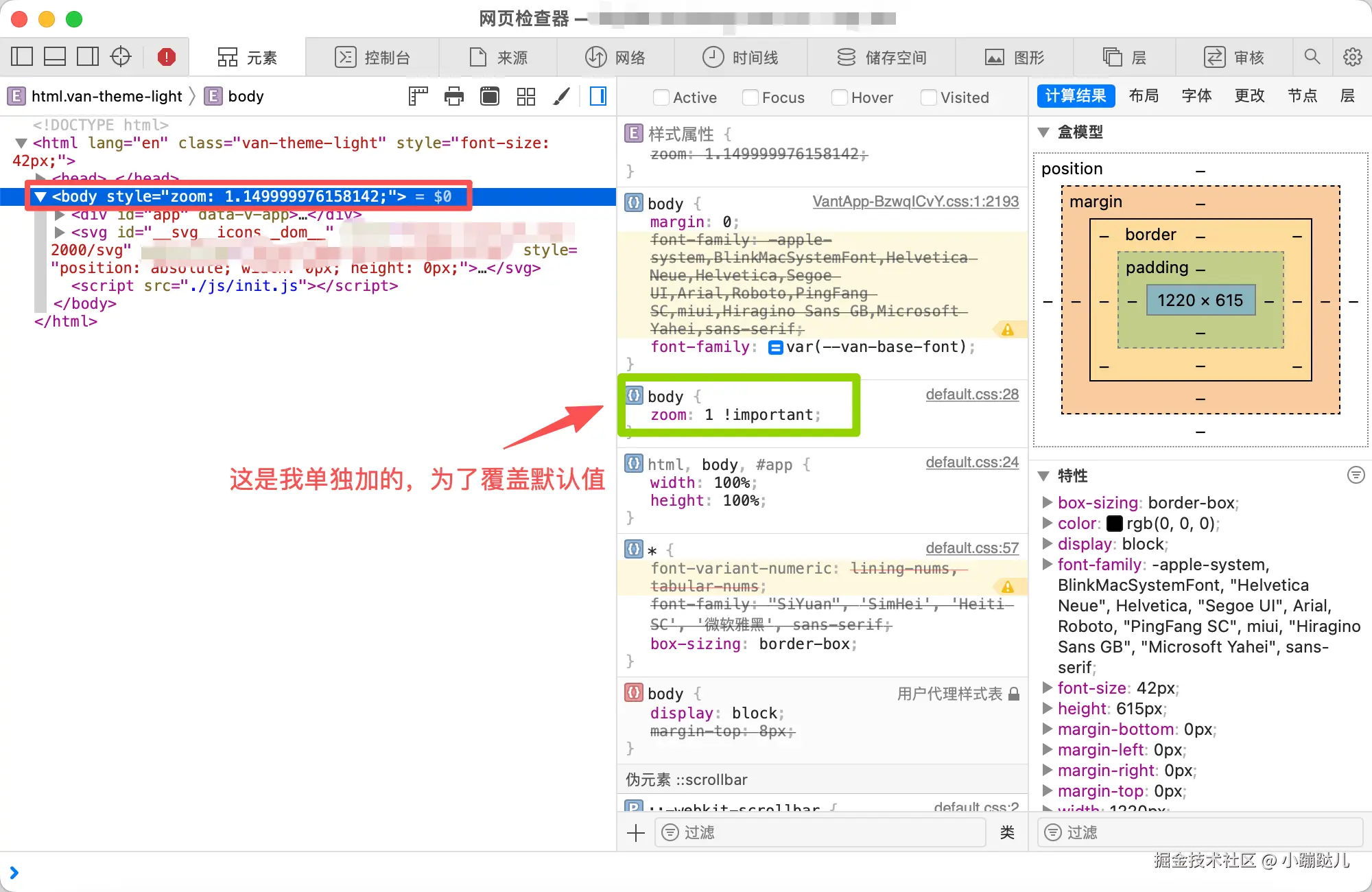Switch to the 控制台 tab

372,58
